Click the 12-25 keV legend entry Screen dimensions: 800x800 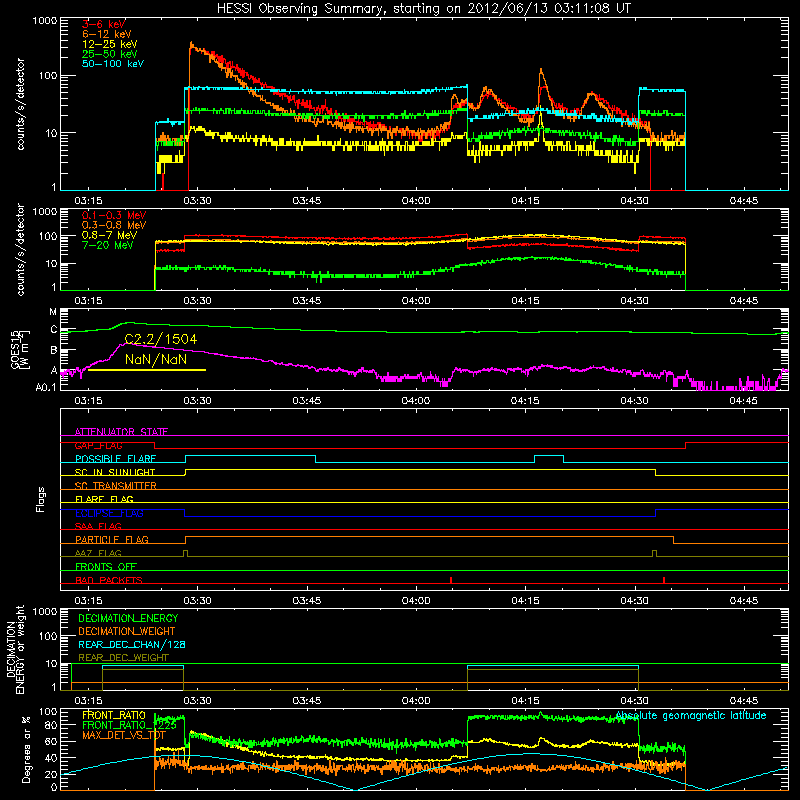tap(110, 44)
